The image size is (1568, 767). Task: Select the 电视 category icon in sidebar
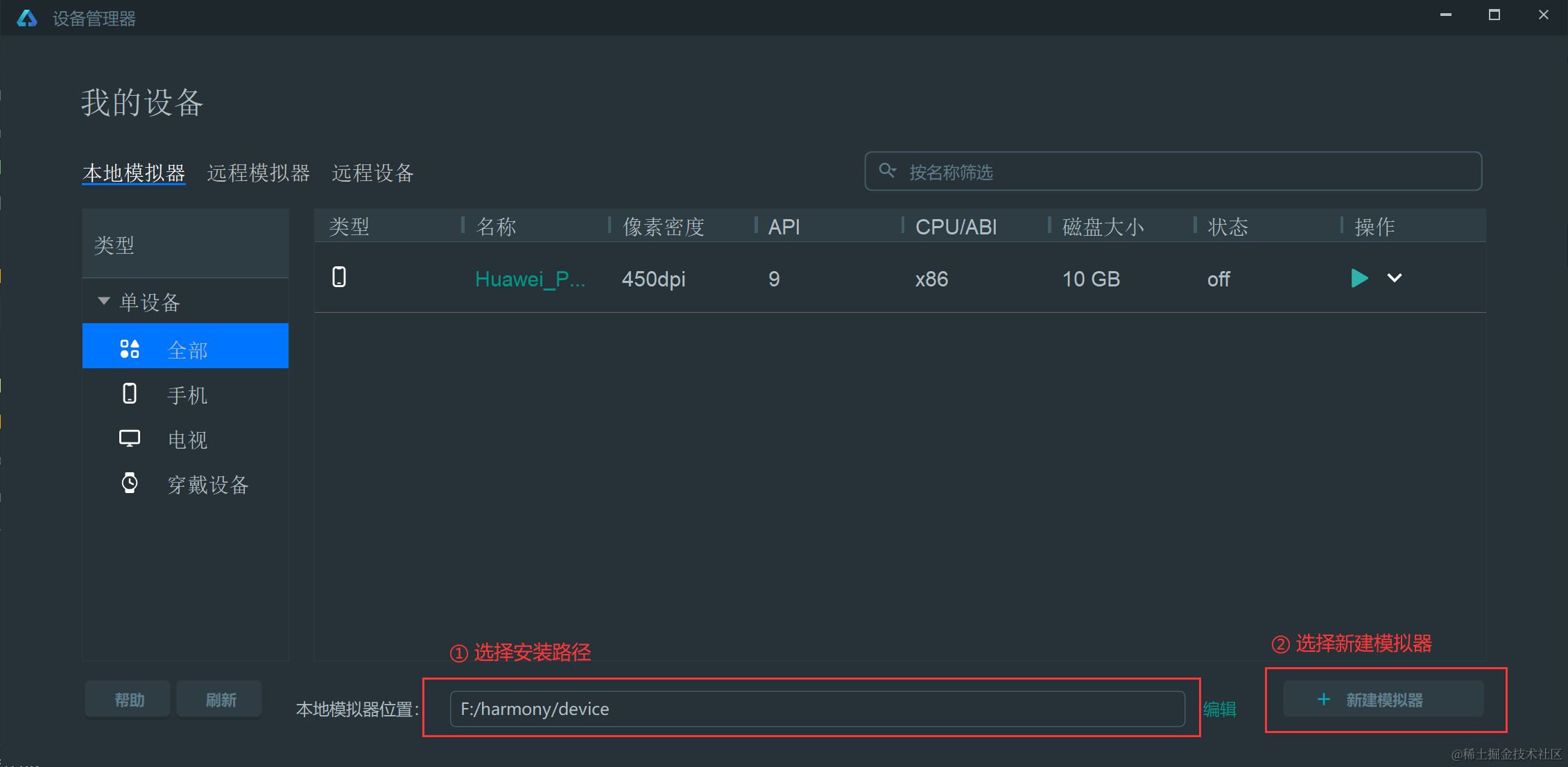129,438
